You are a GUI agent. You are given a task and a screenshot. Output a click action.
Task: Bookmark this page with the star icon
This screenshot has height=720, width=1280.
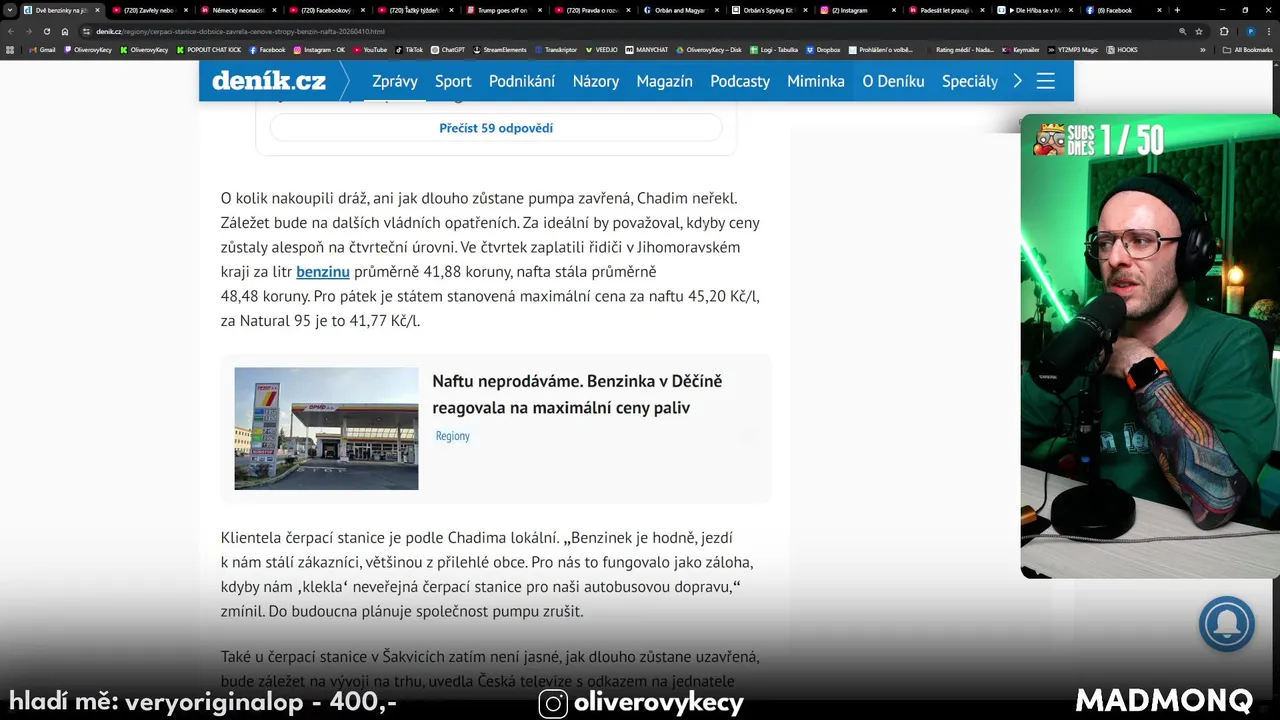point(1199,31)
